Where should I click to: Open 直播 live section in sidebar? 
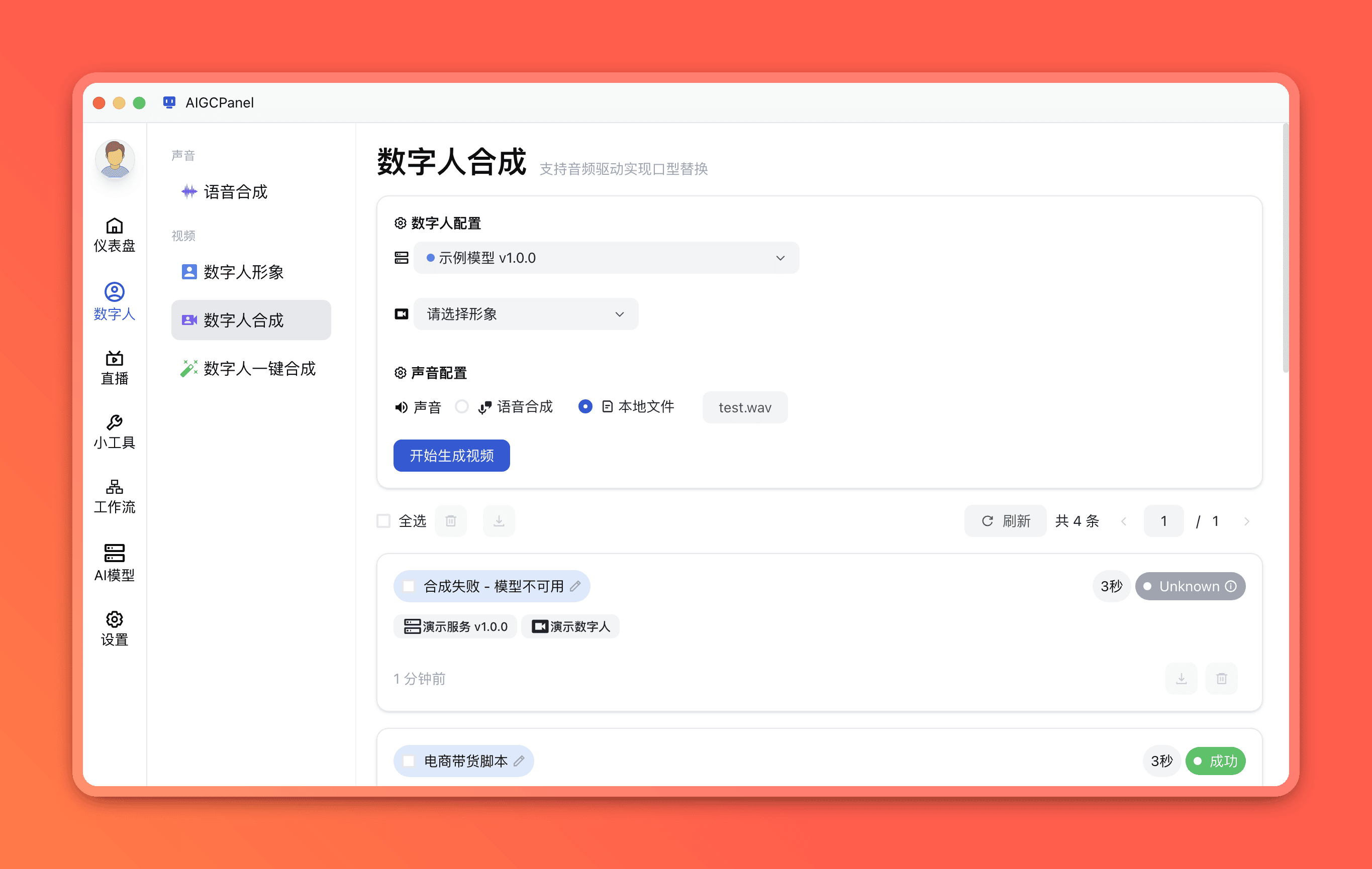click(x=115, y=368)
